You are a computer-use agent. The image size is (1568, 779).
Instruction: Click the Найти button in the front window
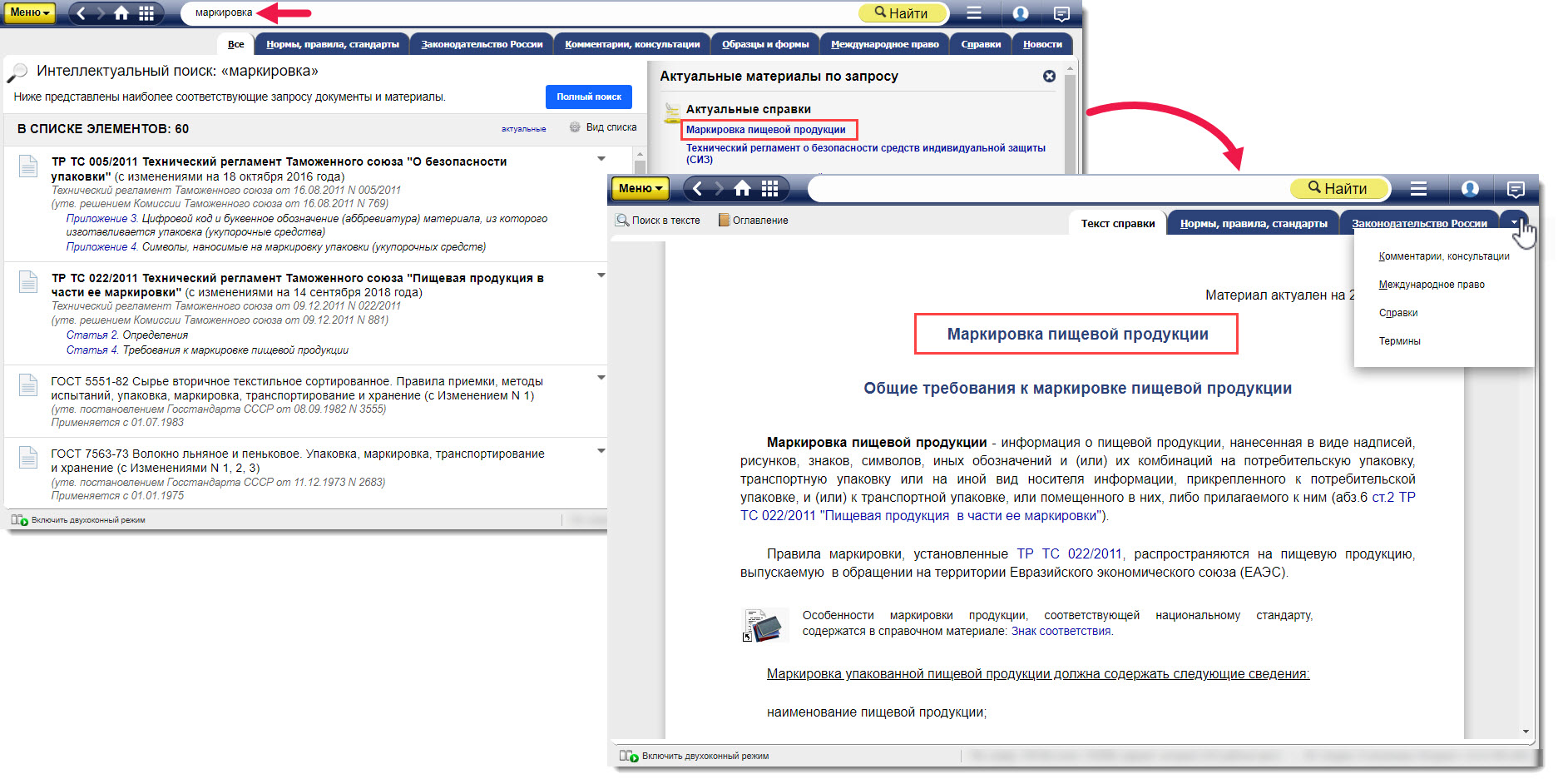click(1338, 189)
